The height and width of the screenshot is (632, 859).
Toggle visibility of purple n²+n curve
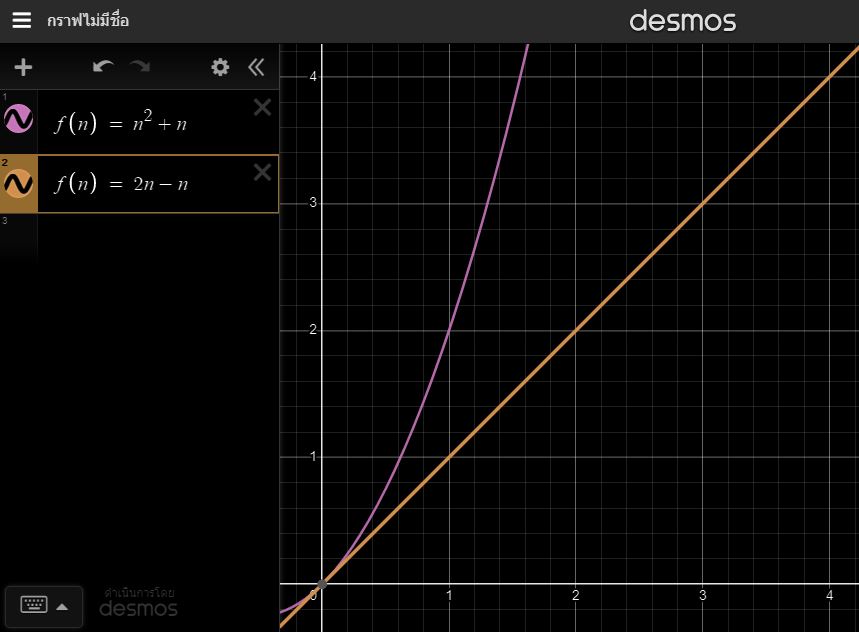[x=19, y=120]
